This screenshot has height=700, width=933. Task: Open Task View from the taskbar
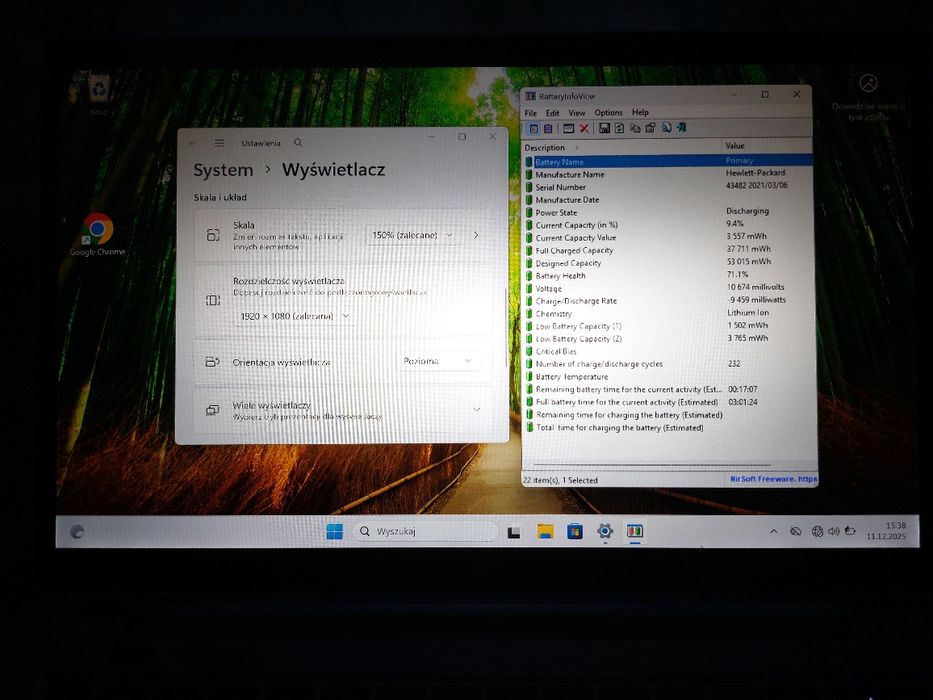point(514,532)
